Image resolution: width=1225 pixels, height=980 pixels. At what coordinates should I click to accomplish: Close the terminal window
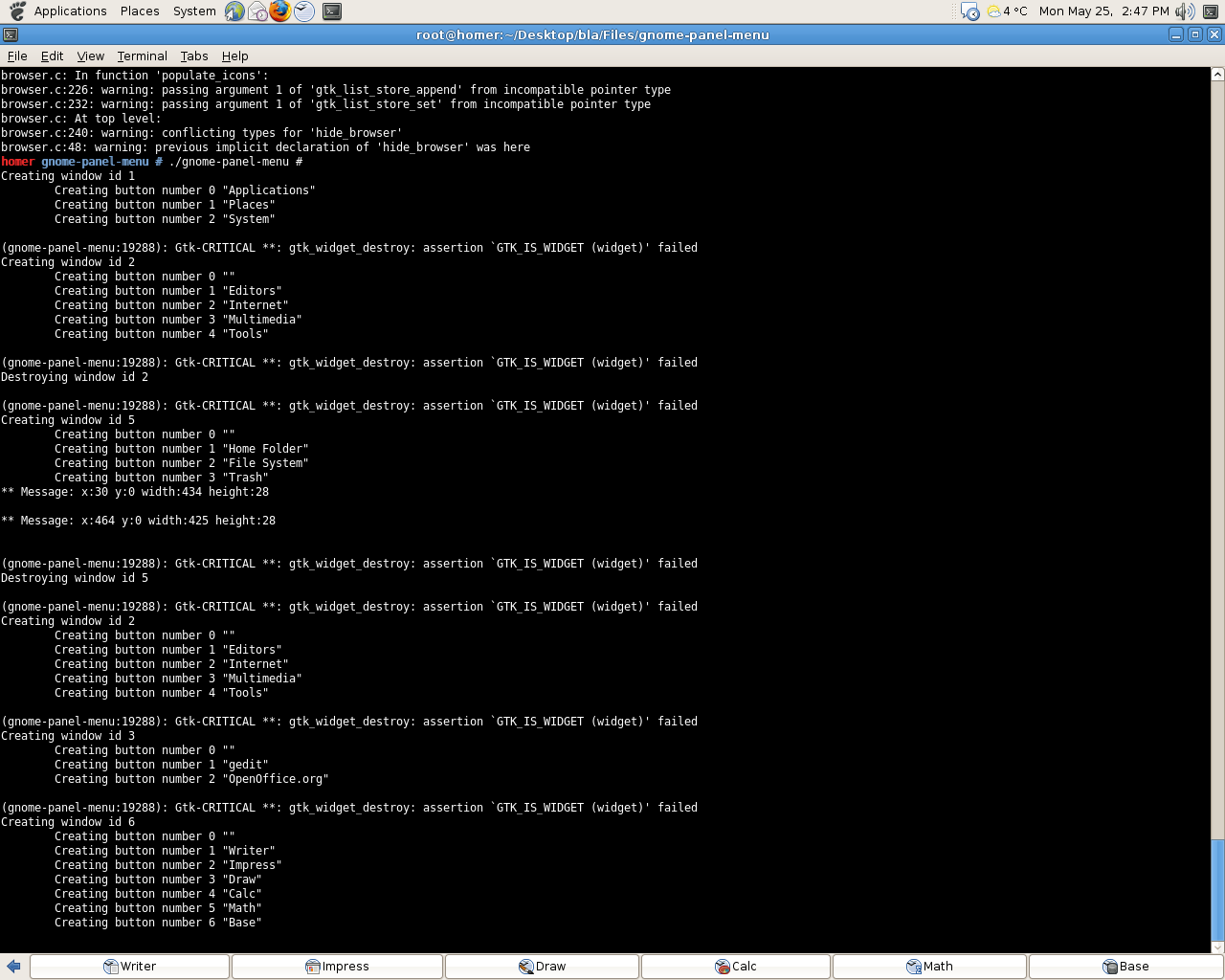click(x=1214, y=34)
